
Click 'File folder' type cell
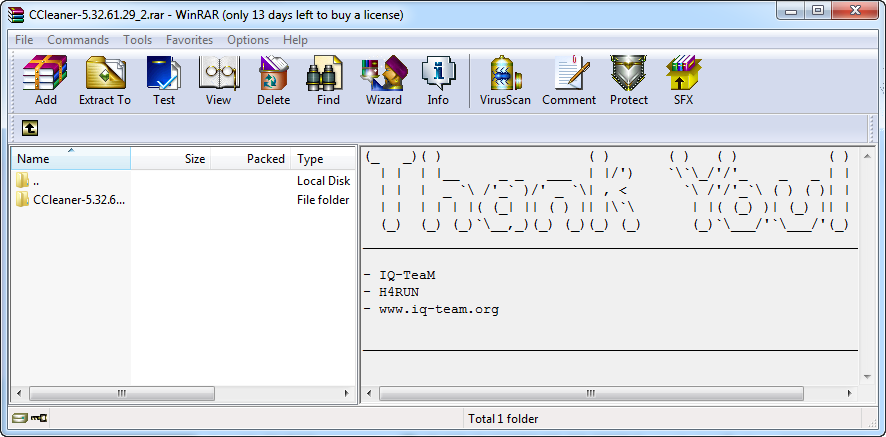point(323,200)
